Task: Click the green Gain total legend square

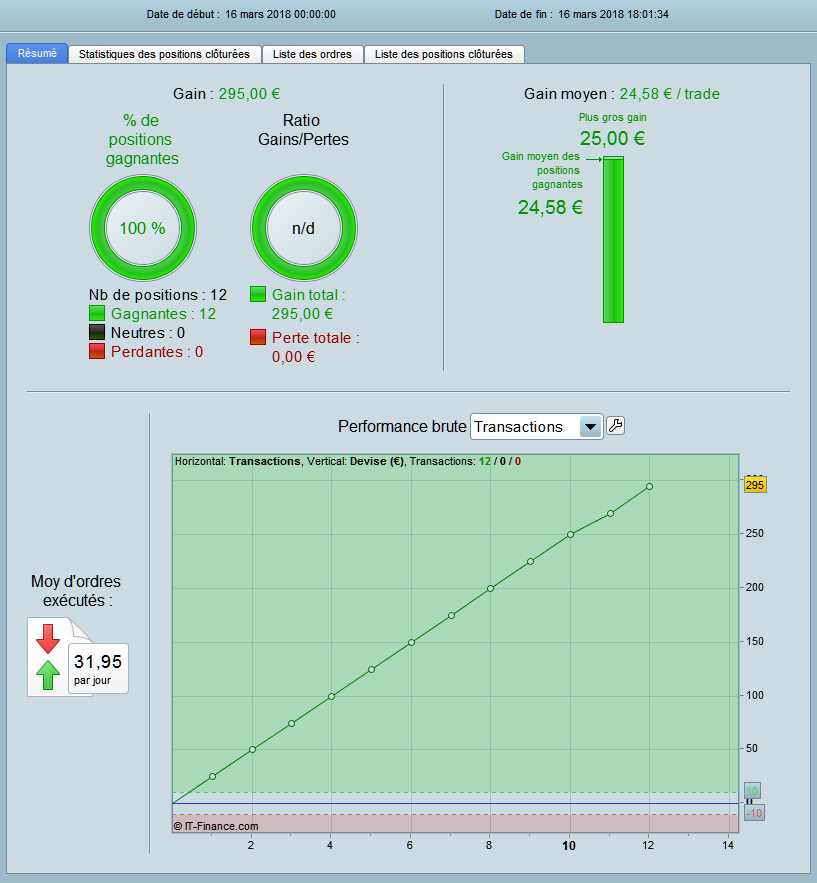Action: tap(258, 294)
